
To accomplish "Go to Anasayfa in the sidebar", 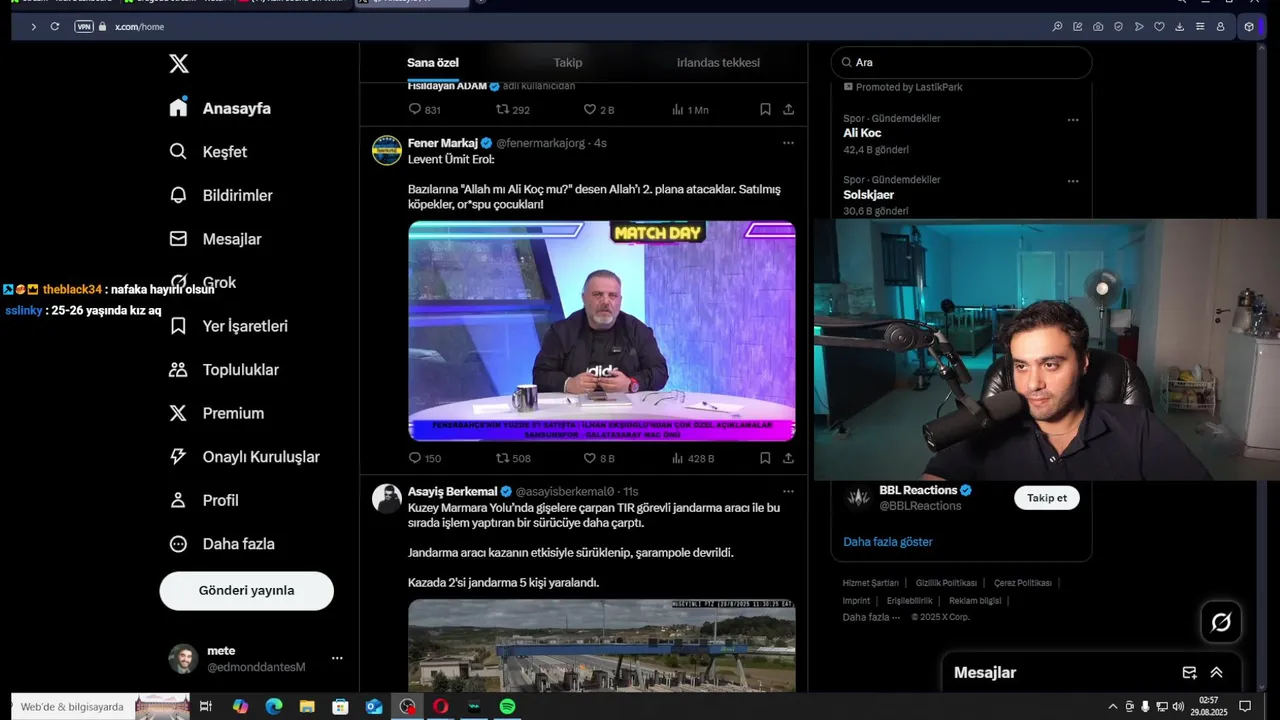I will coord(220,108).
